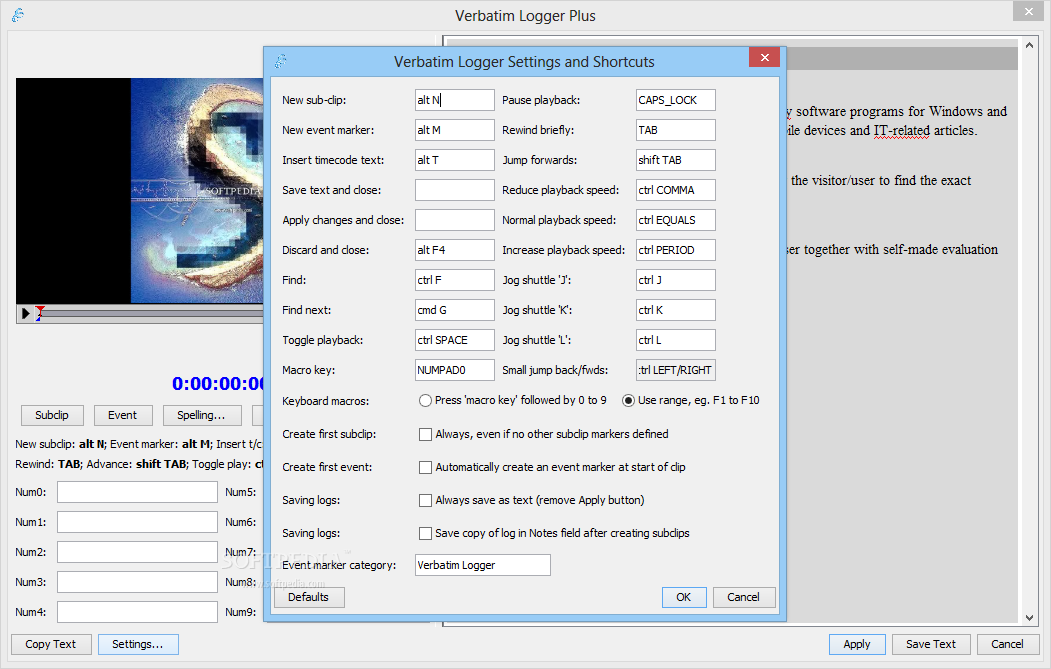Click the Jog shuttle 'K' field
Viewport: 1051px width, 669px height.
(676, 310)
